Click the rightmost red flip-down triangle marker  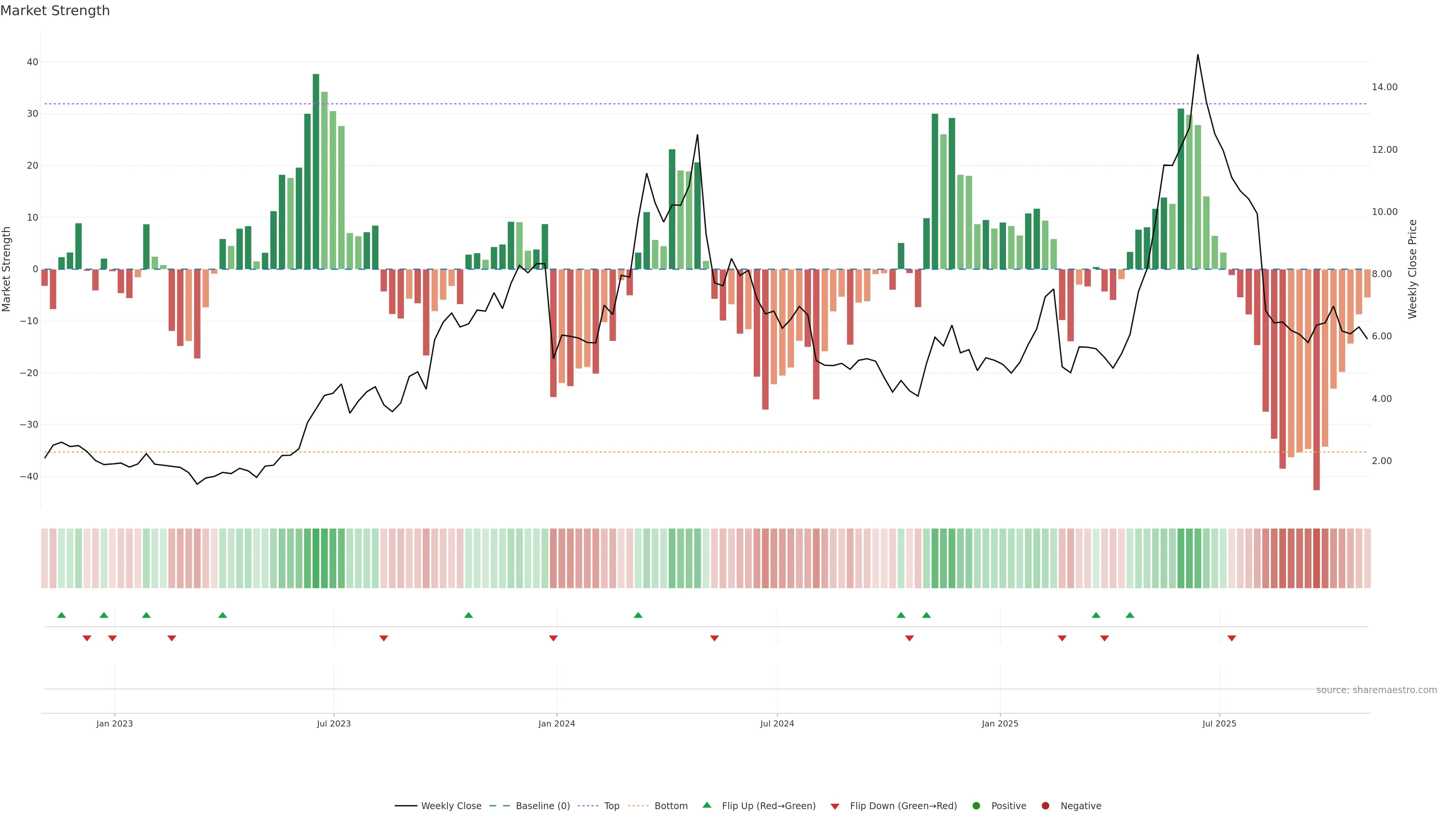(1232, 638)
